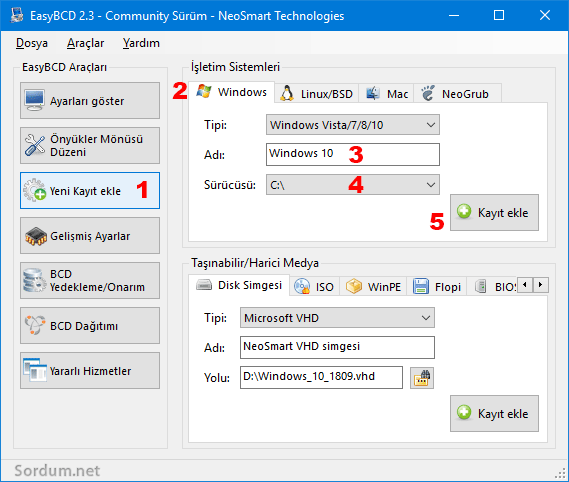The image size is (569, 482).
Task: Expand the Microsoft VHD type dropdown
Action: click(337, 318)
